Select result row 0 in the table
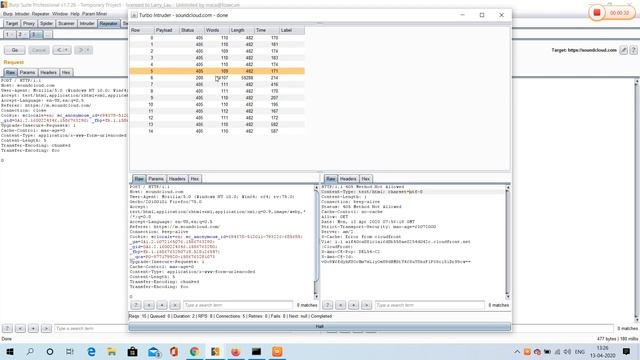 217,38
